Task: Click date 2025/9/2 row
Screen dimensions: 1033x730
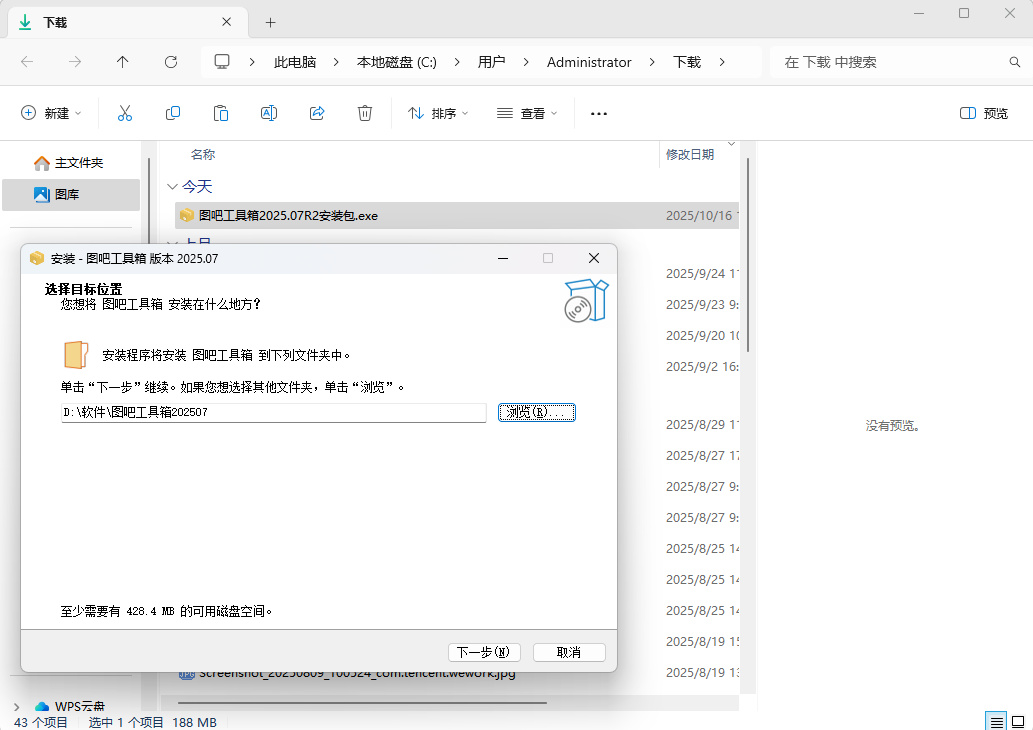Action: pos(701,366)
